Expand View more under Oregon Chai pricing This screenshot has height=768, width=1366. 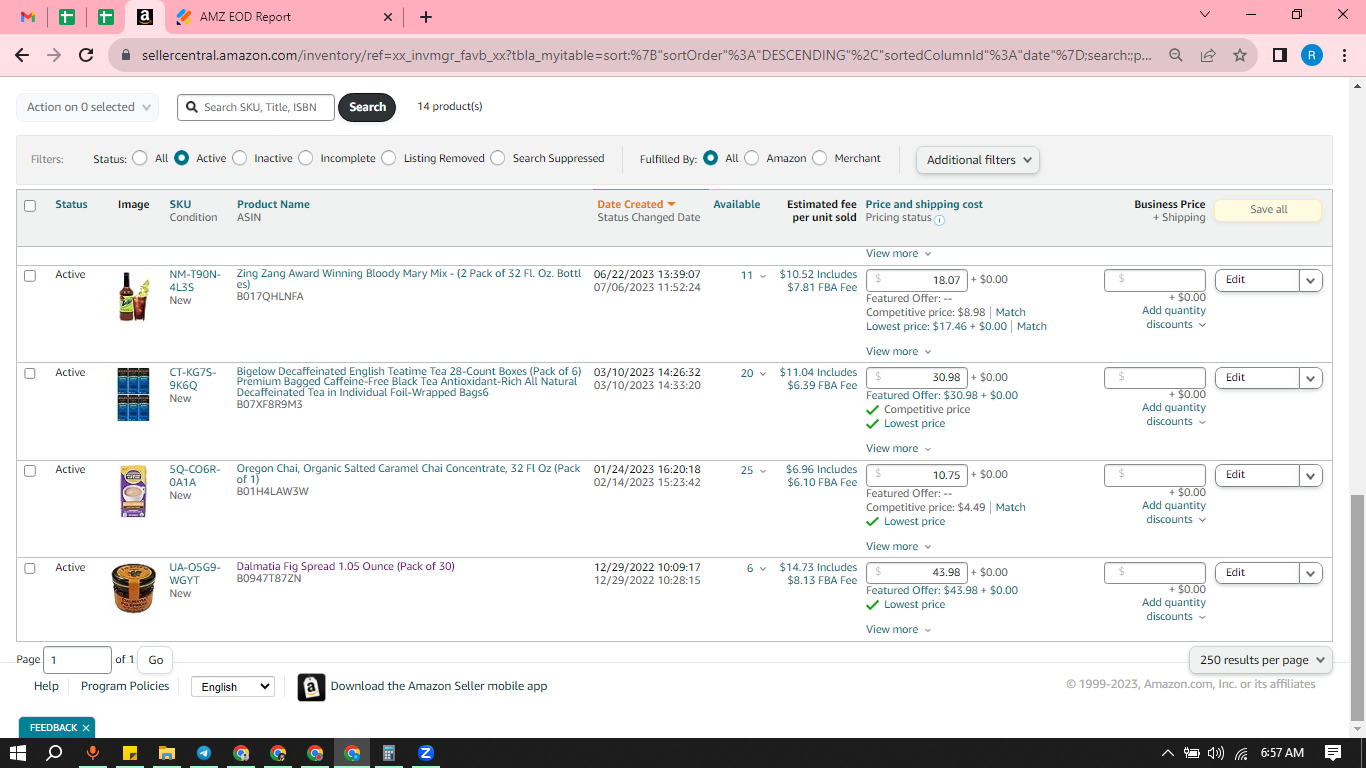[898, 547]
